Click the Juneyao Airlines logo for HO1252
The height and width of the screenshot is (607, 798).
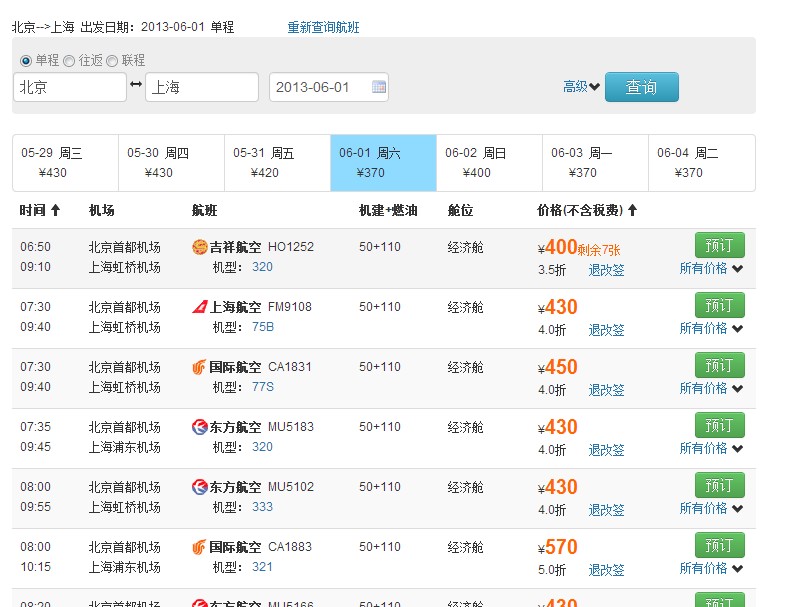pyautogui.click(x=200, y=247)
